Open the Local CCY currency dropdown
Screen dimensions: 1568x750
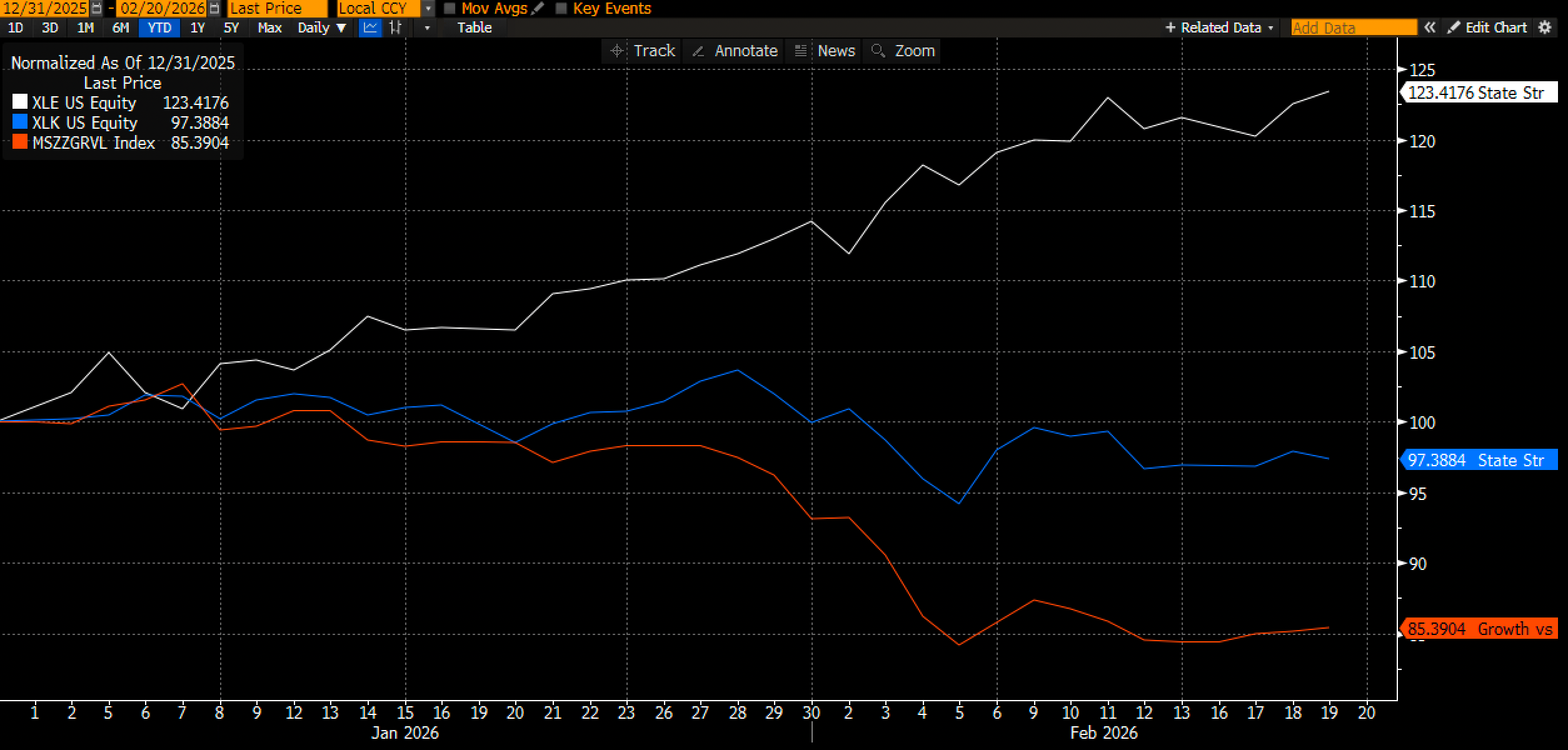(428, 9)
